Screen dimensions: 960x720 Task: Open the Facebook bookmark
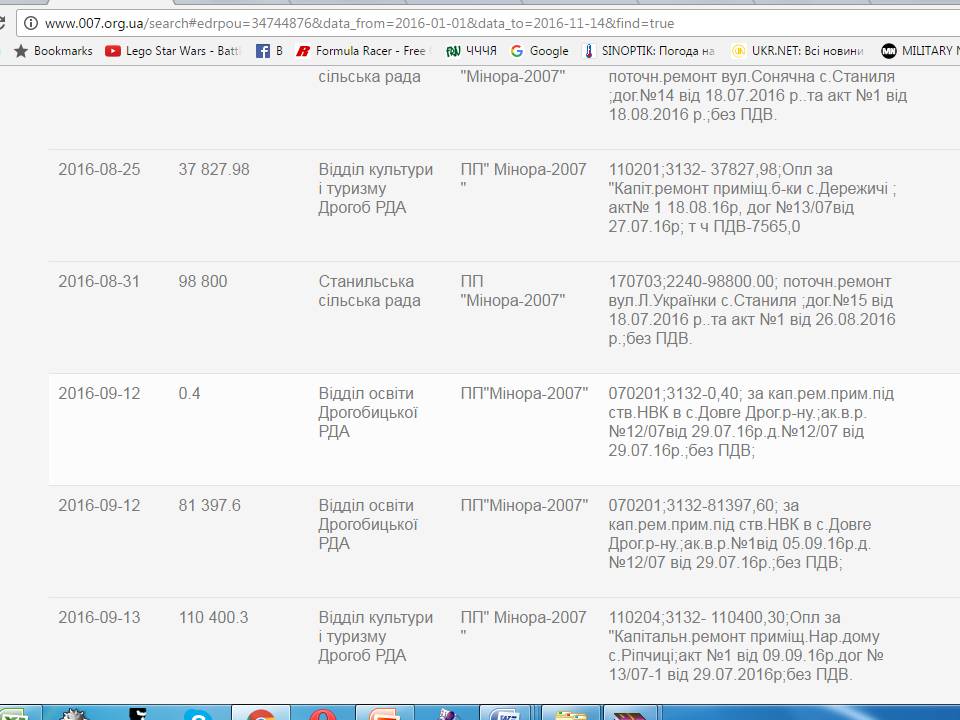click(x=268, y=51)
